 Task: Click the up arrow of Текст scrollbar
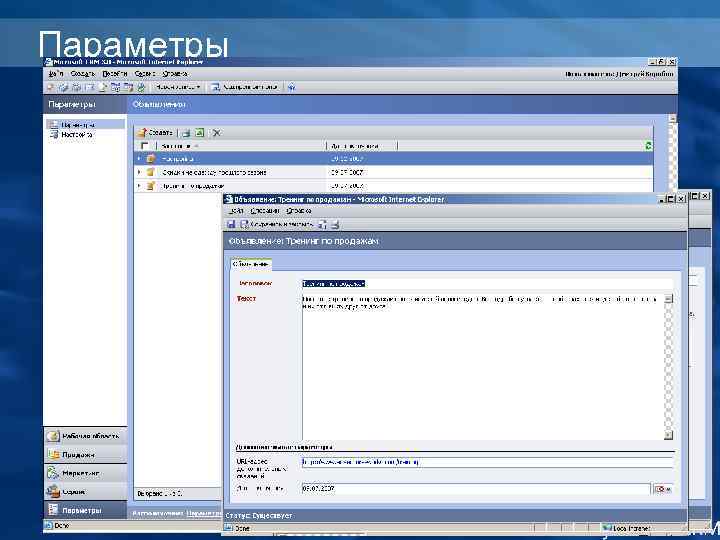pos(669,298)
